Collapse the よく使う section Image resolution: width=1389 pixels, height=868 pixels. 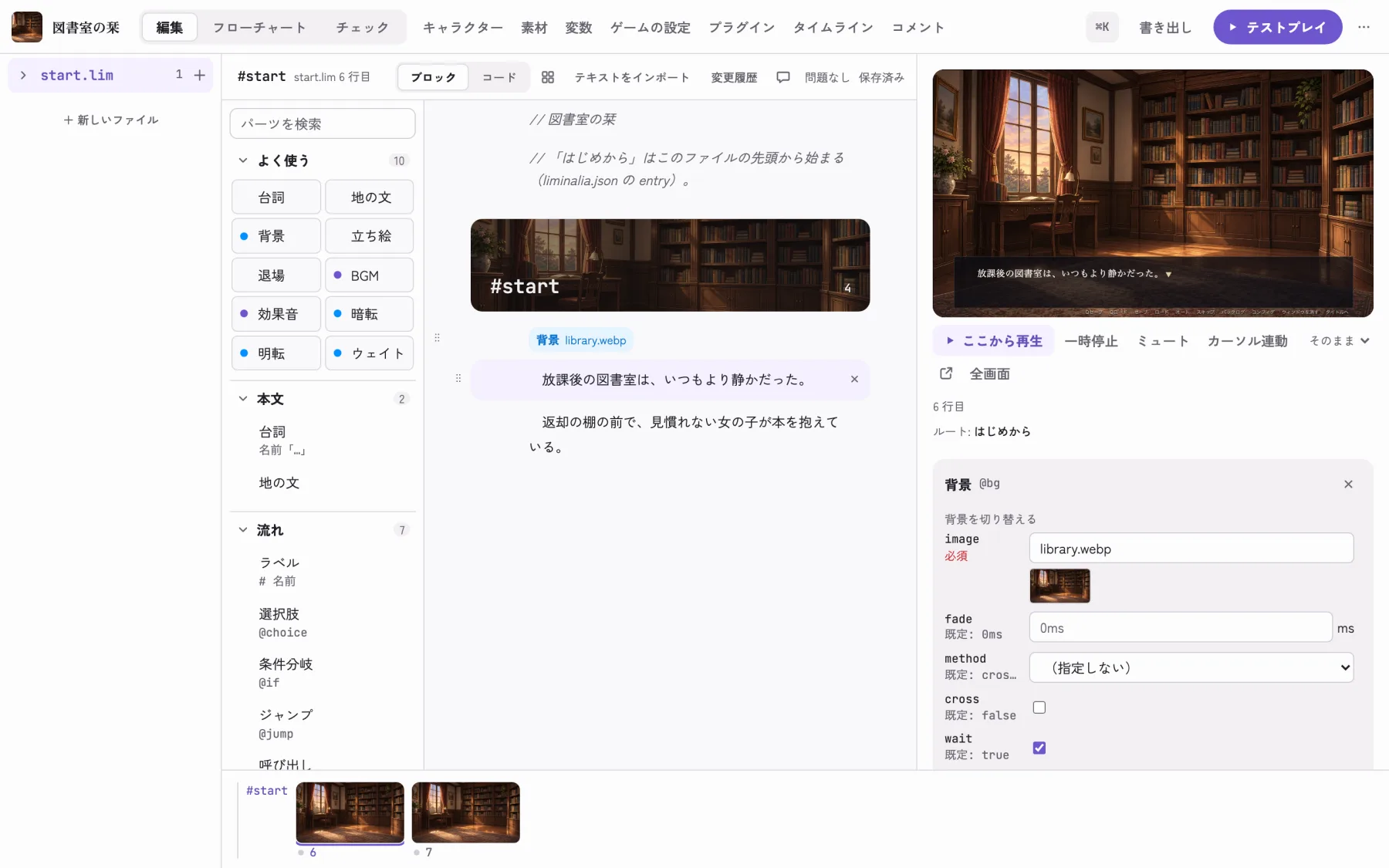(243, 160)
